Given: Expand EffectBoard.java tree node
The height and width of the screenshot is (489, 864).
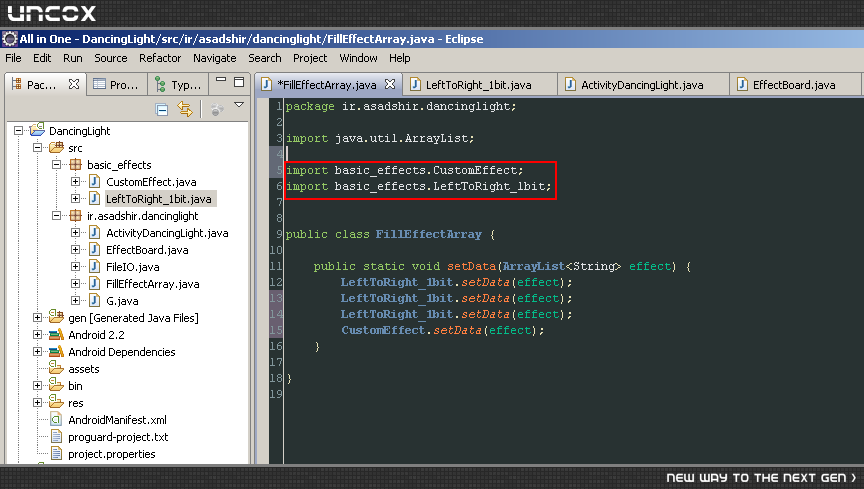Looking at the screenshot, I should (75, 250).
